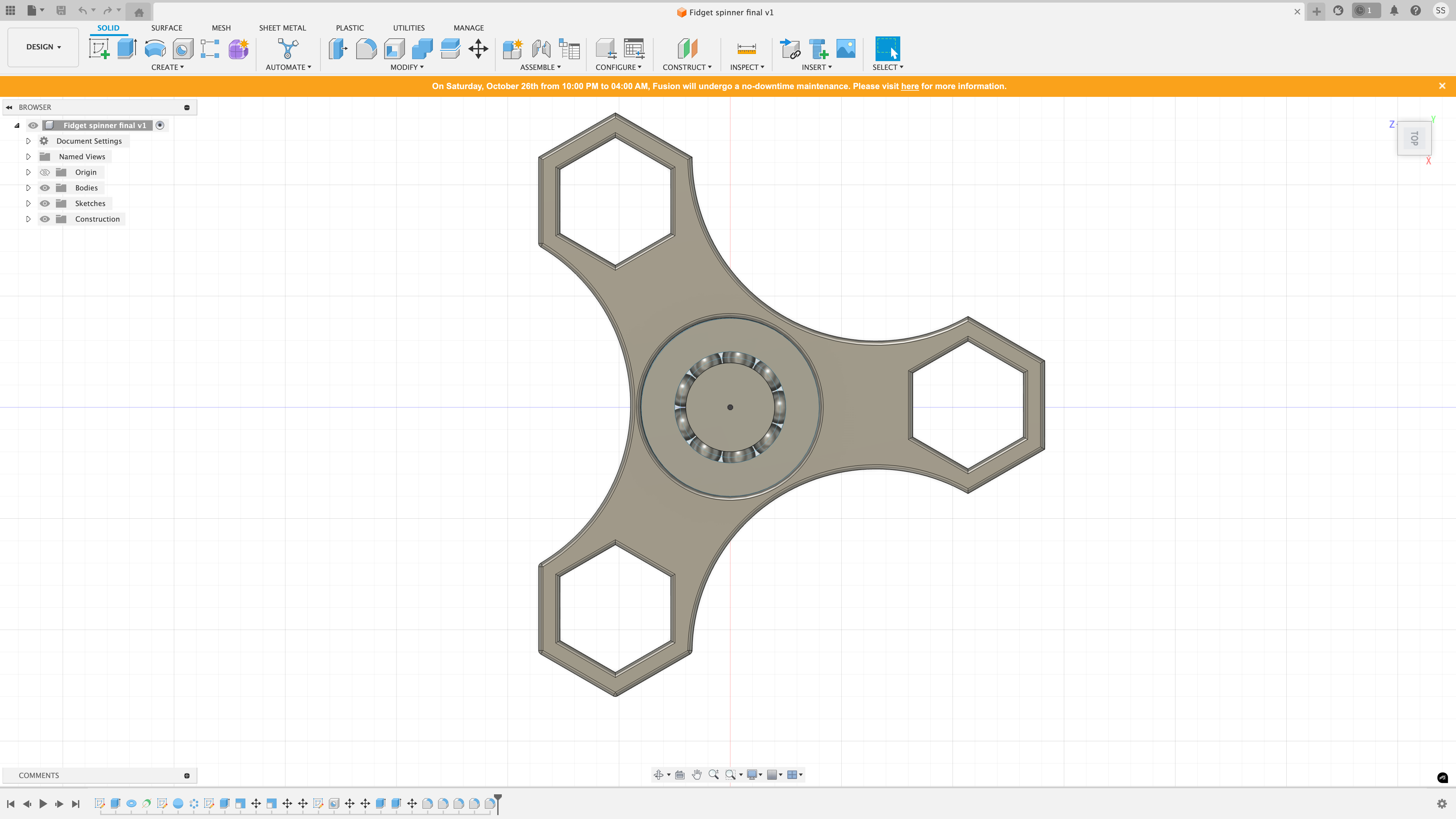Select the Move/Copy arrows tool
The image size is (1456, 819).
478,49
